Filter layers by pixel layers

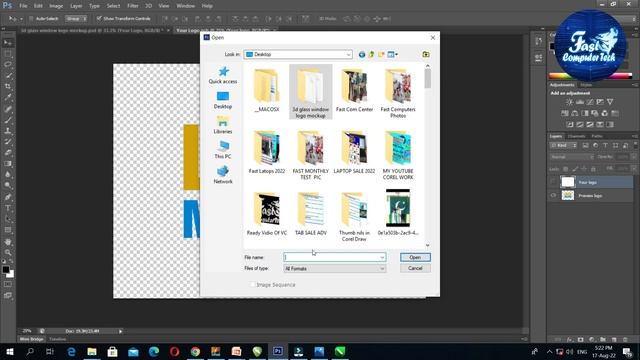pos(585,145)
